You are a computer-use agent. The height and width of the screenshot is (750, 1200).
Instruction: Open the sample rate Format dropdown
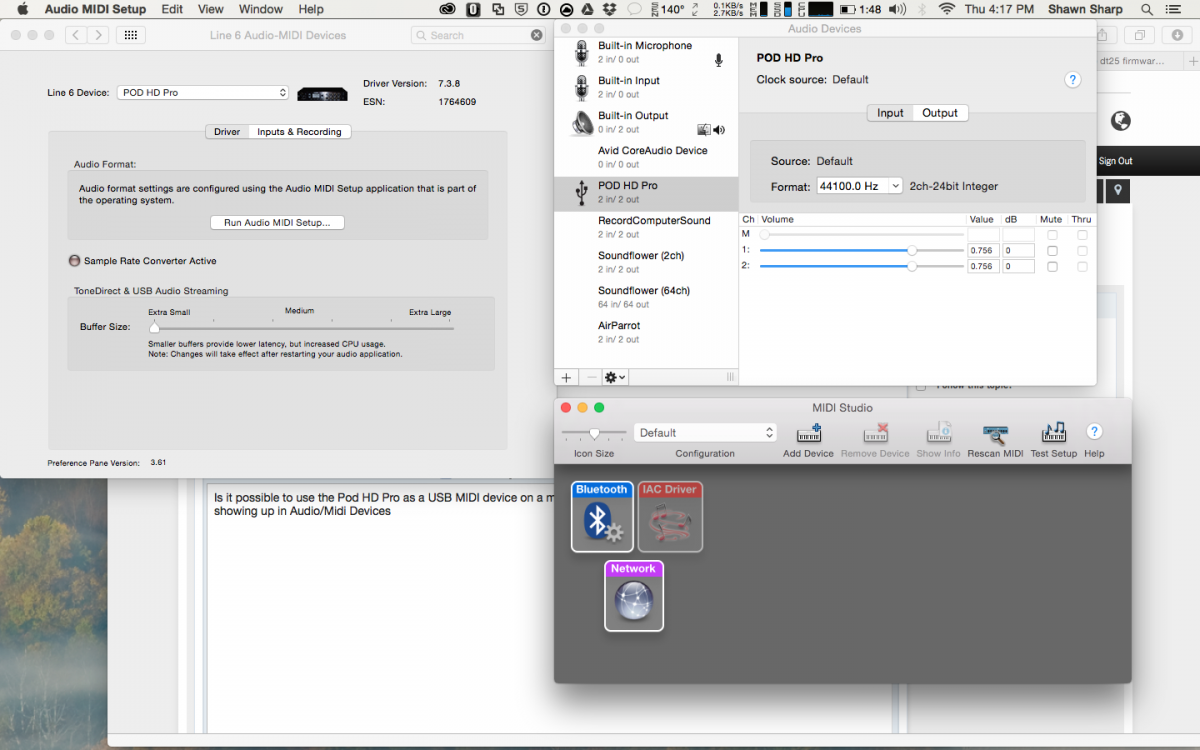pos(859,186)
